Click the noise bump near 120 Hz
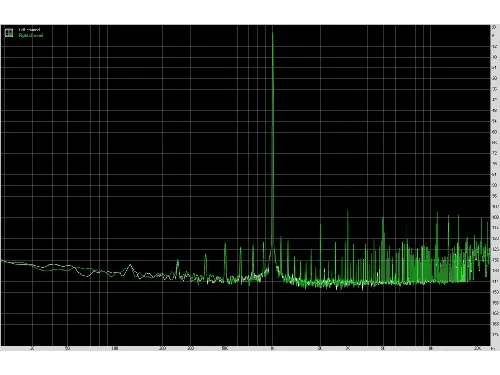The width and height of the screenshot is (500, 375). pos(130,266)
